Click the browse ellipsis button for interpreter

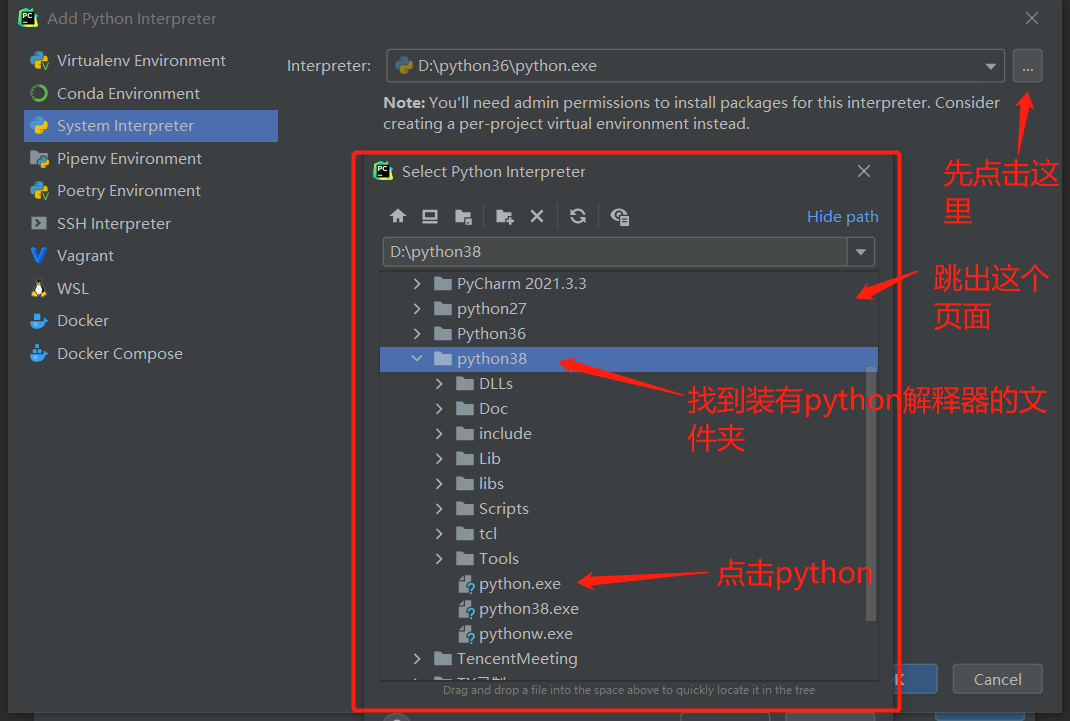[x=1027, y=66]
